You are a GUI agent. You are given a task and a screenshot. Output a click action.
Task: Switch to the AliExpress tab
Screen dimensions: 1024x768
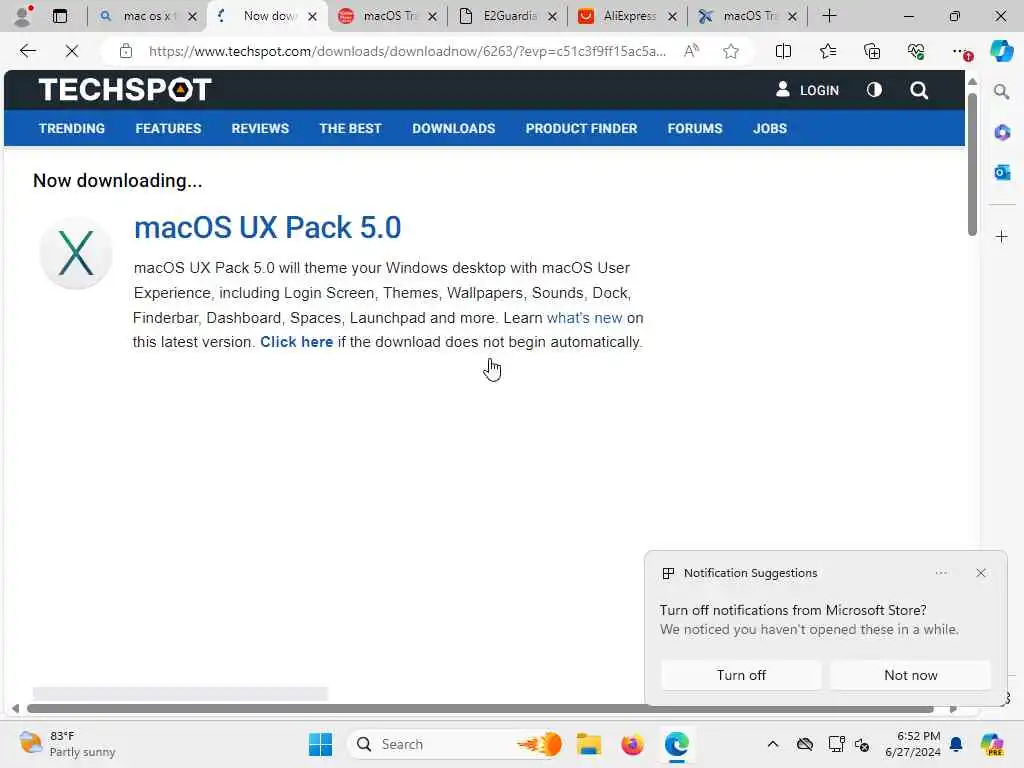coord(629,16)
